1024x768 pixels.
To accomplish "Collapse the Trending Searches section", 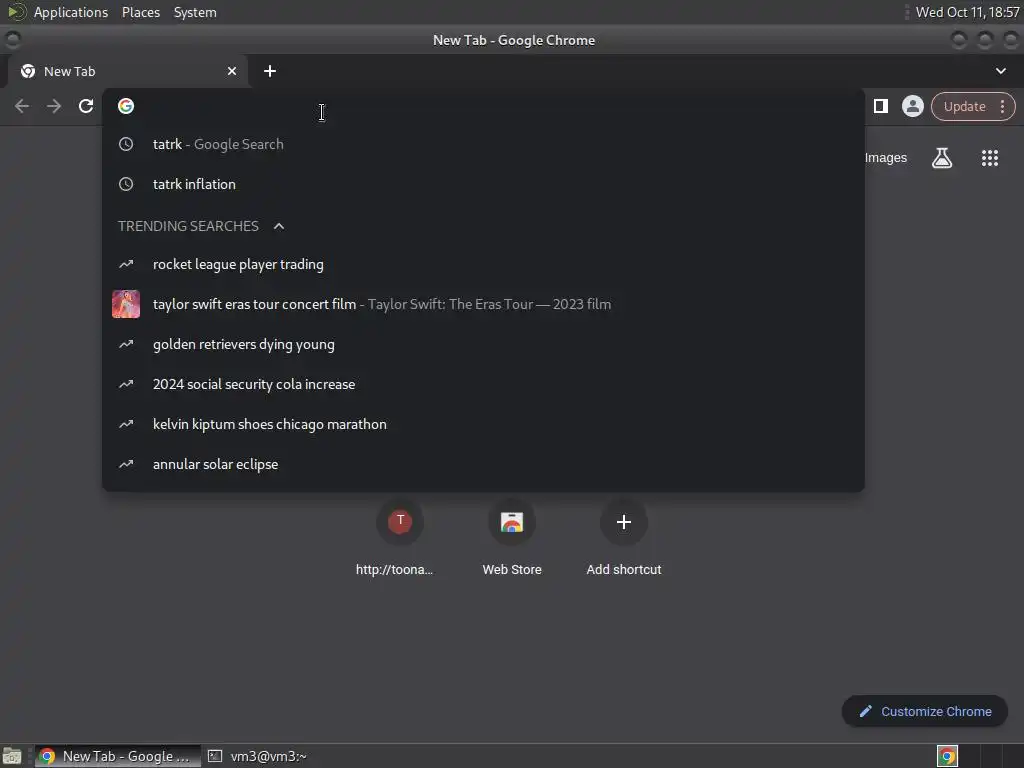I will pos(279,226).
